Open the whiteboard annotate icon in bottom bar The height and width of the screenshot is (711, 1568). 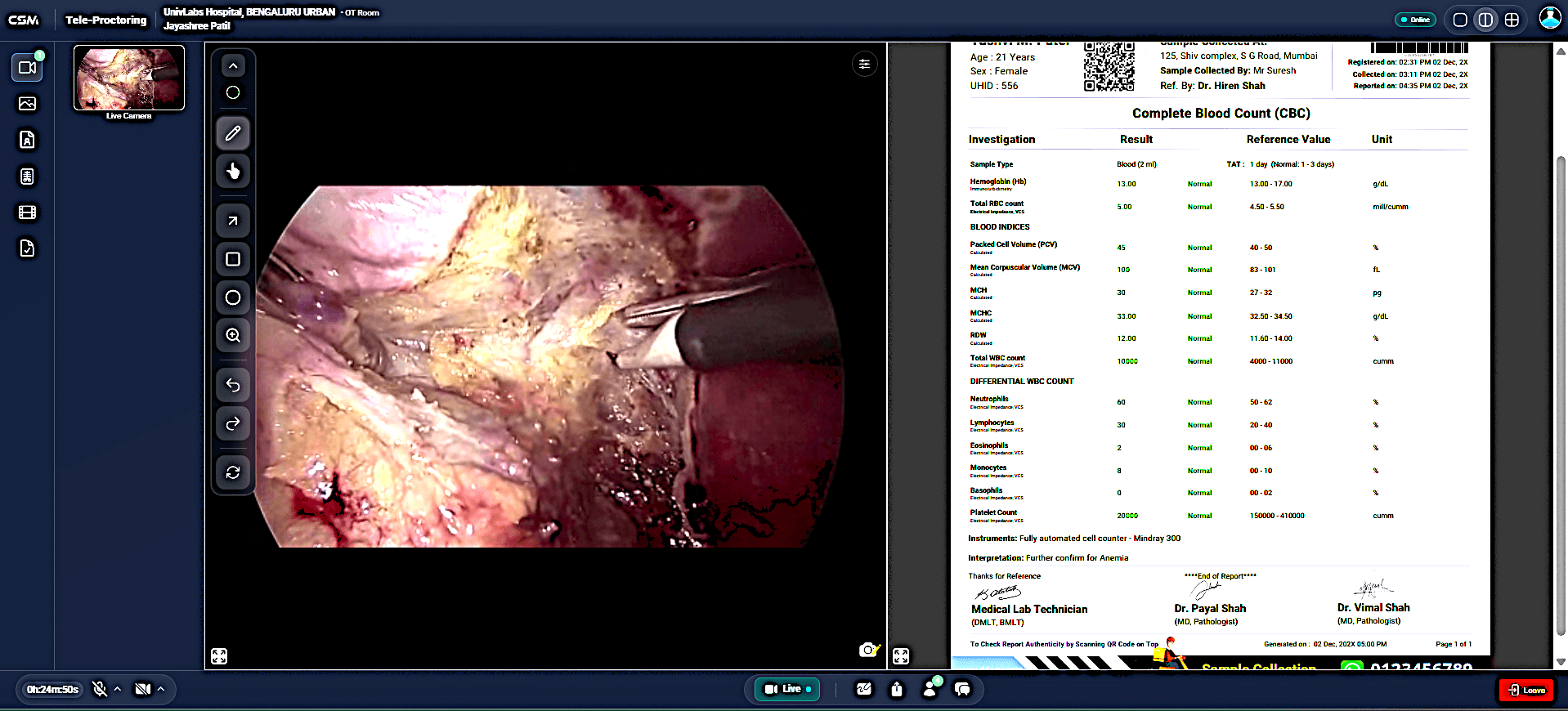[x=864, y=689]
